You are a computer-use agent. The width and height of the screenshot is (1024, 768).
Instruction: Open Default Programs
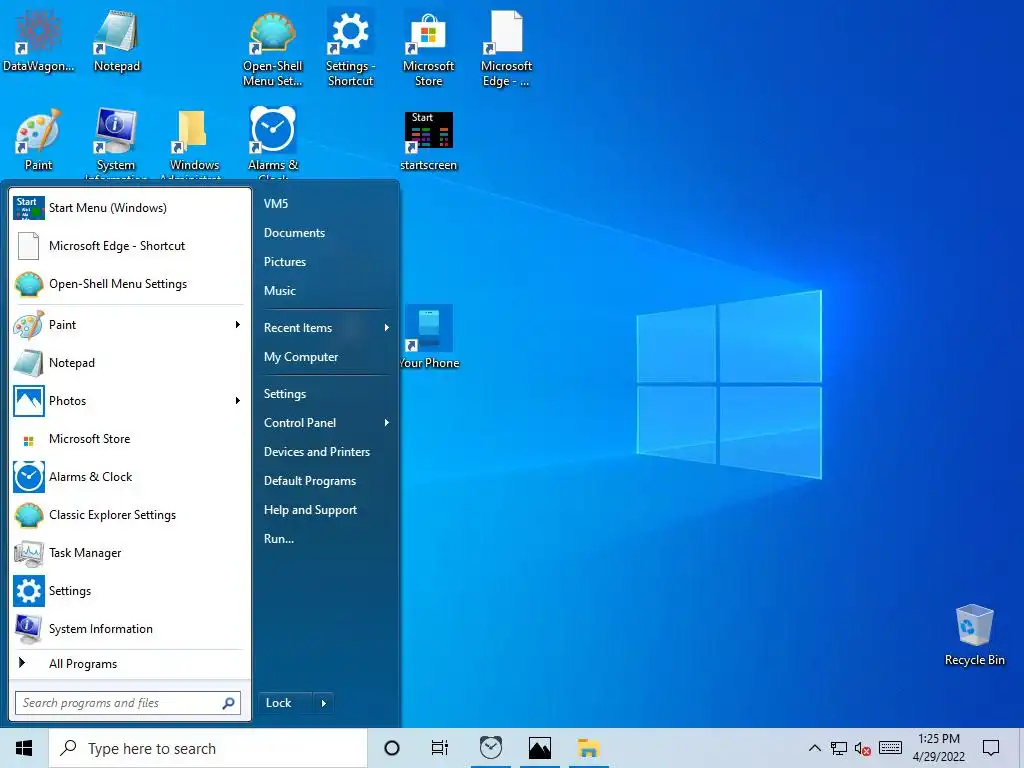pos(326,481)
